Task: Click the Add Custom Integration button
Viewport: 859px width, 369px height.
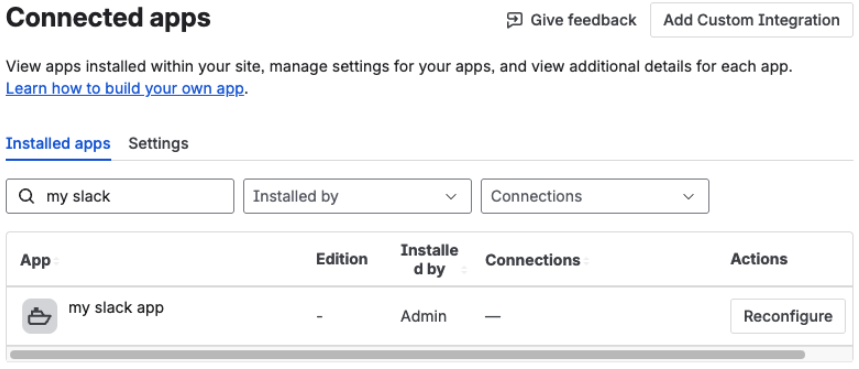Action: click(752, 20)
